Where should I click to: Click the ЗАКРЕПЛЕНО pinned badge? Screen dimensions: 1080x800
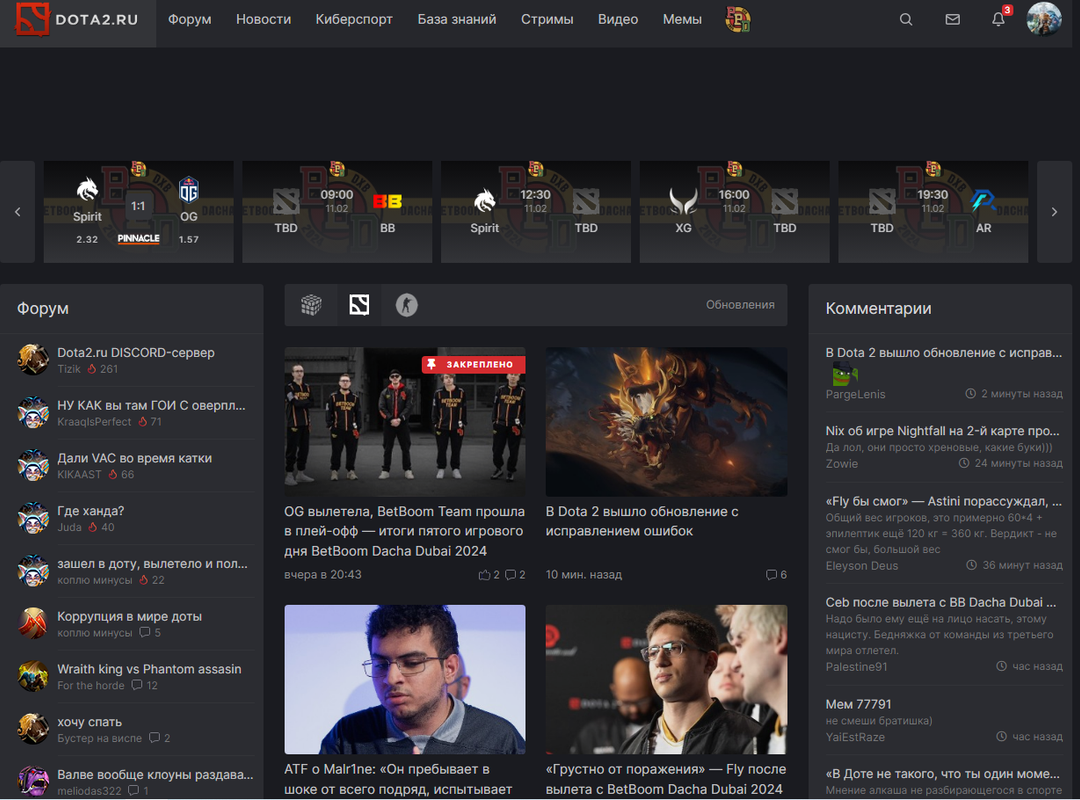click(473, 364)
